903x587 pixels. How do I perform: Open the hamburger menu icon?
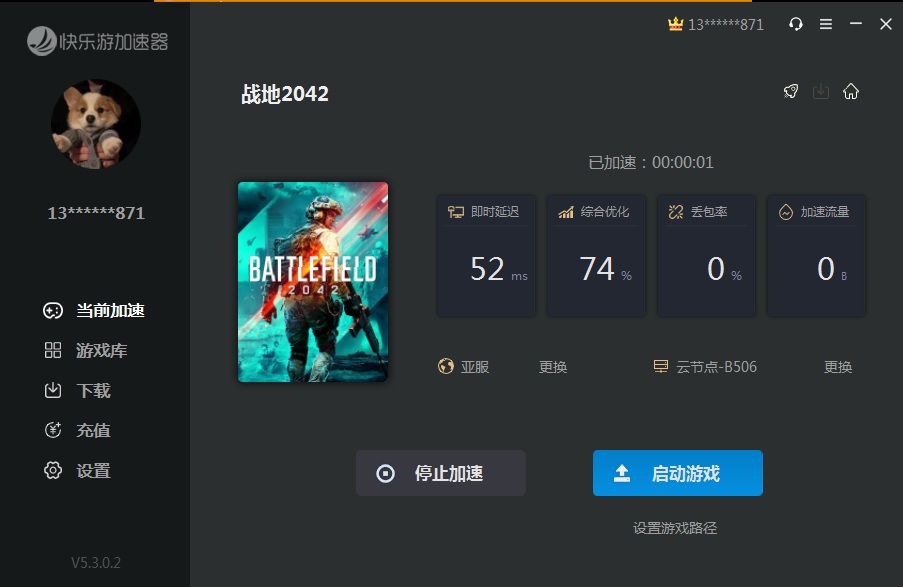click(826, 24)
